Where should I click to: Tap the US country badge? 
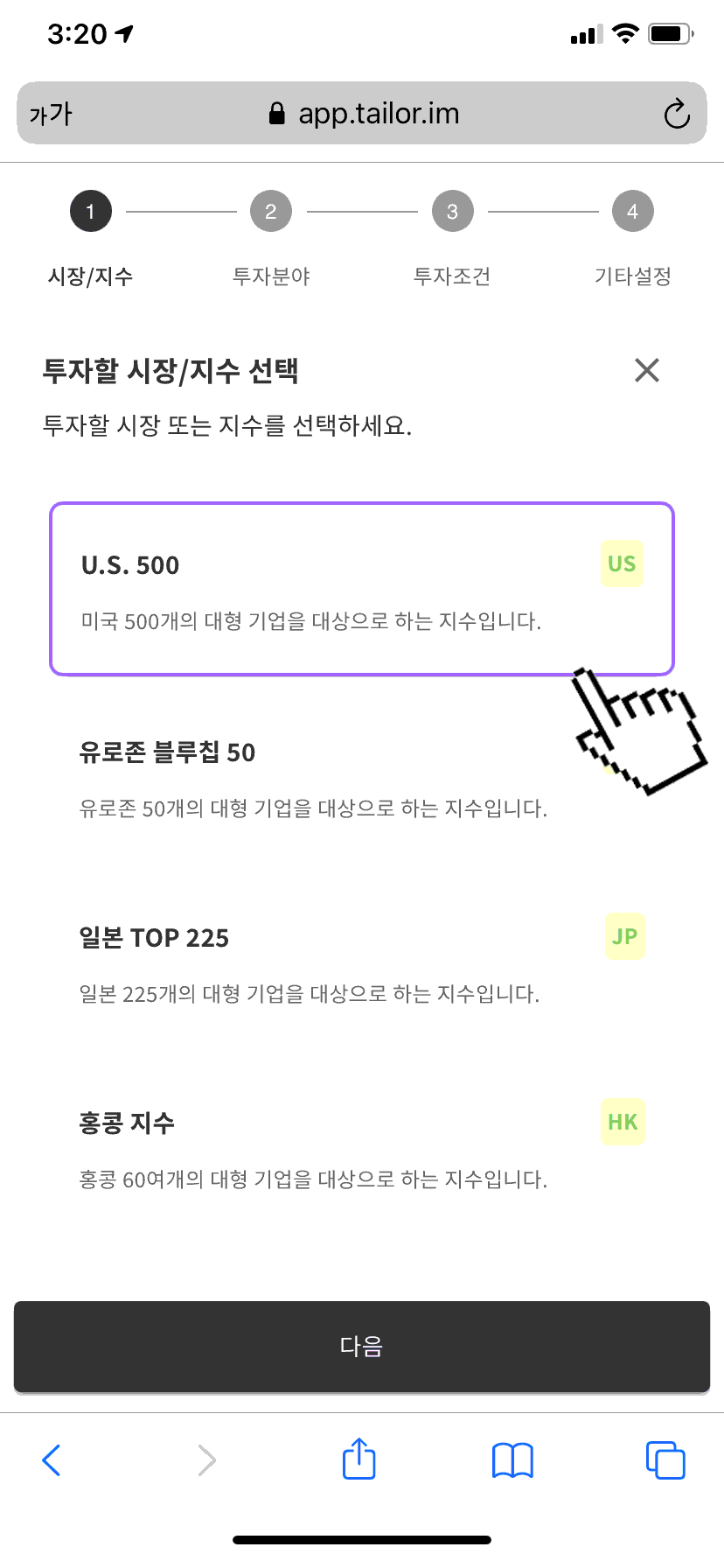622,563
